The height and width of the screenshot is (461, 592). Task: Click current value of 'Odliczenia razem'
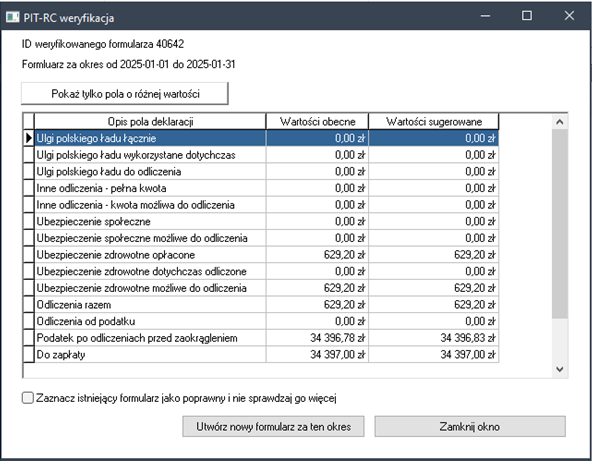pos(317,304)
